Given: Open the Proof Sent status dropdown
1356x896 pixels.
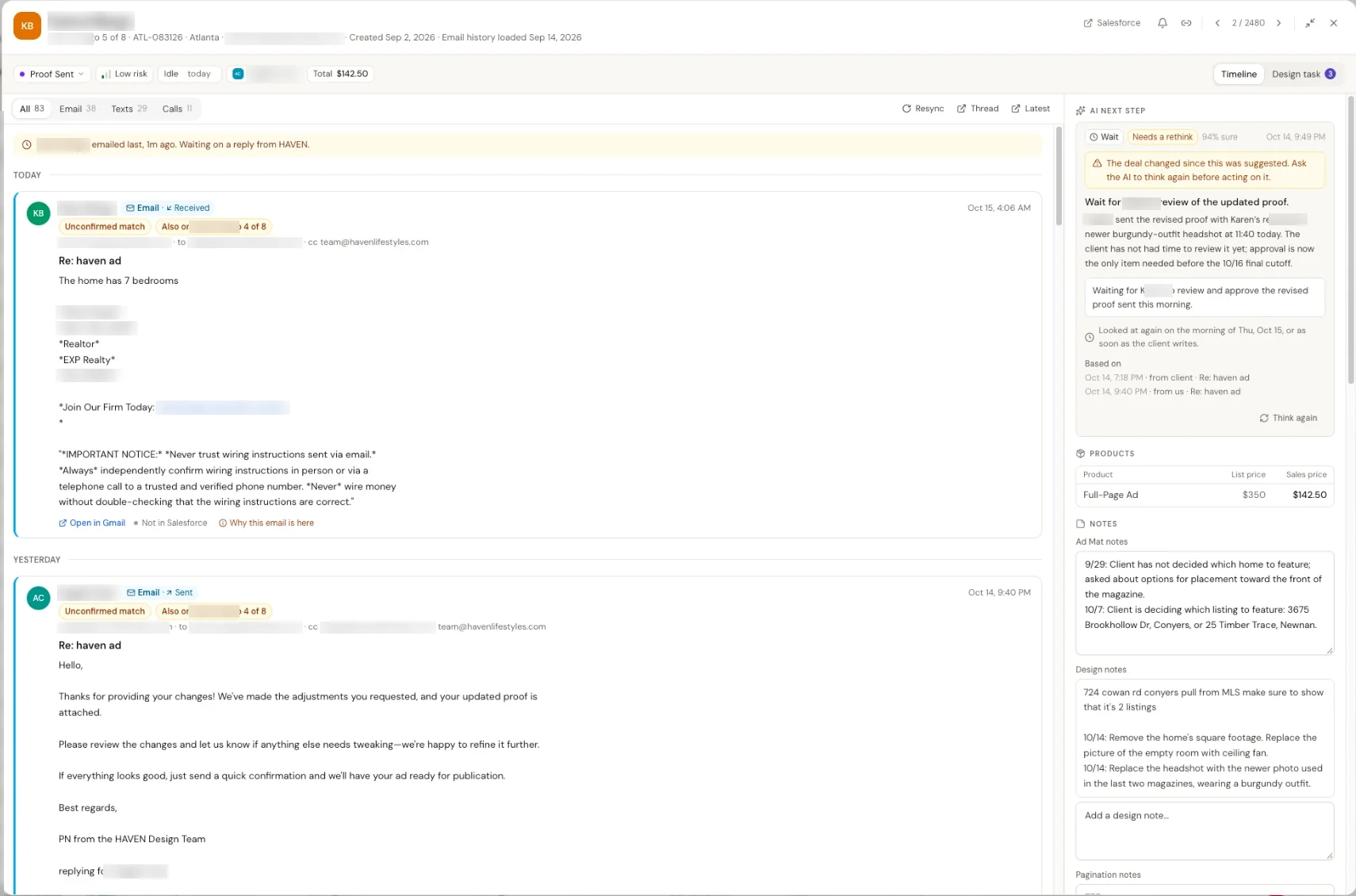Looking at the screenshot, I should click(x=52, y=74).
